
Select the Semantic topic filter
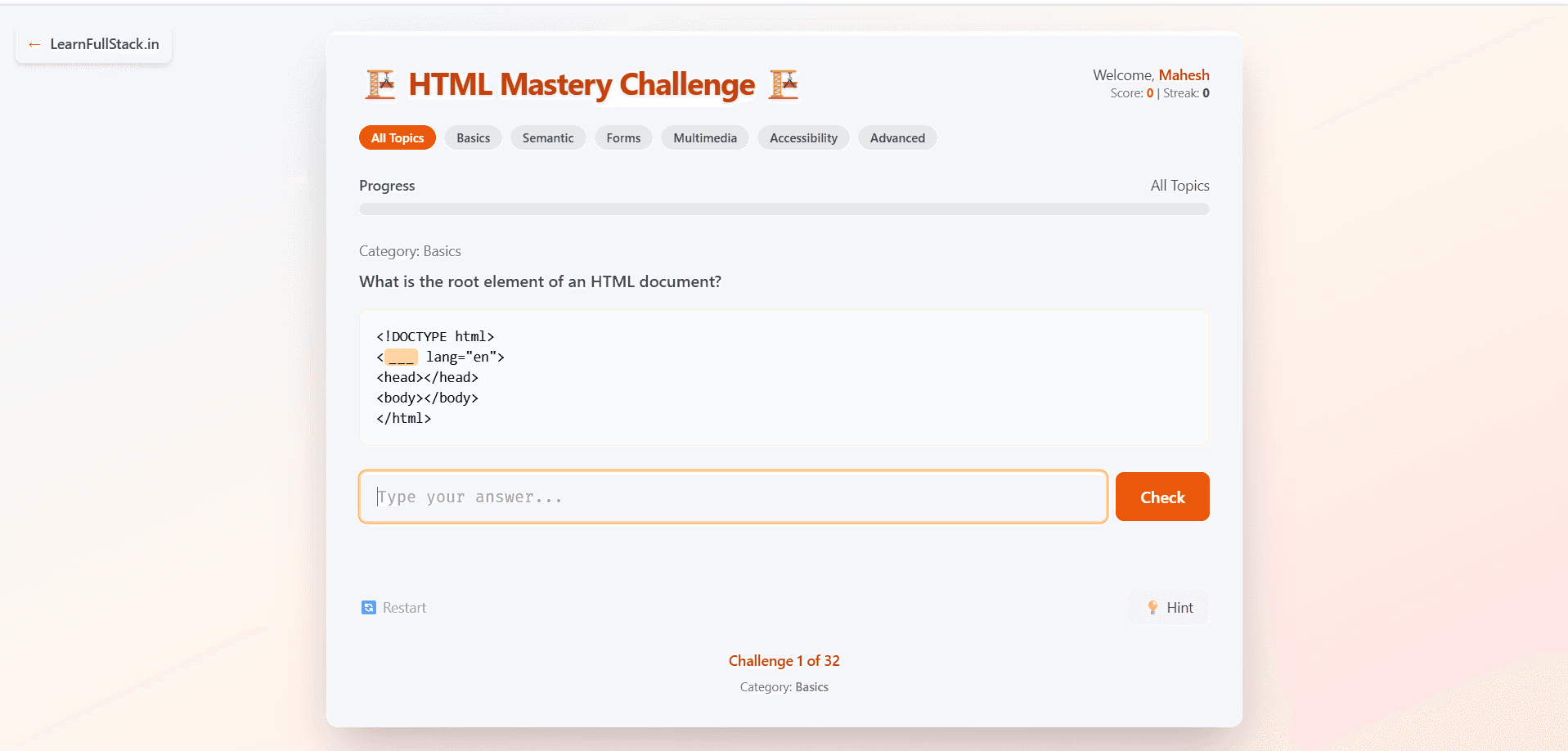pyautogui.click(x=548, y=137)
